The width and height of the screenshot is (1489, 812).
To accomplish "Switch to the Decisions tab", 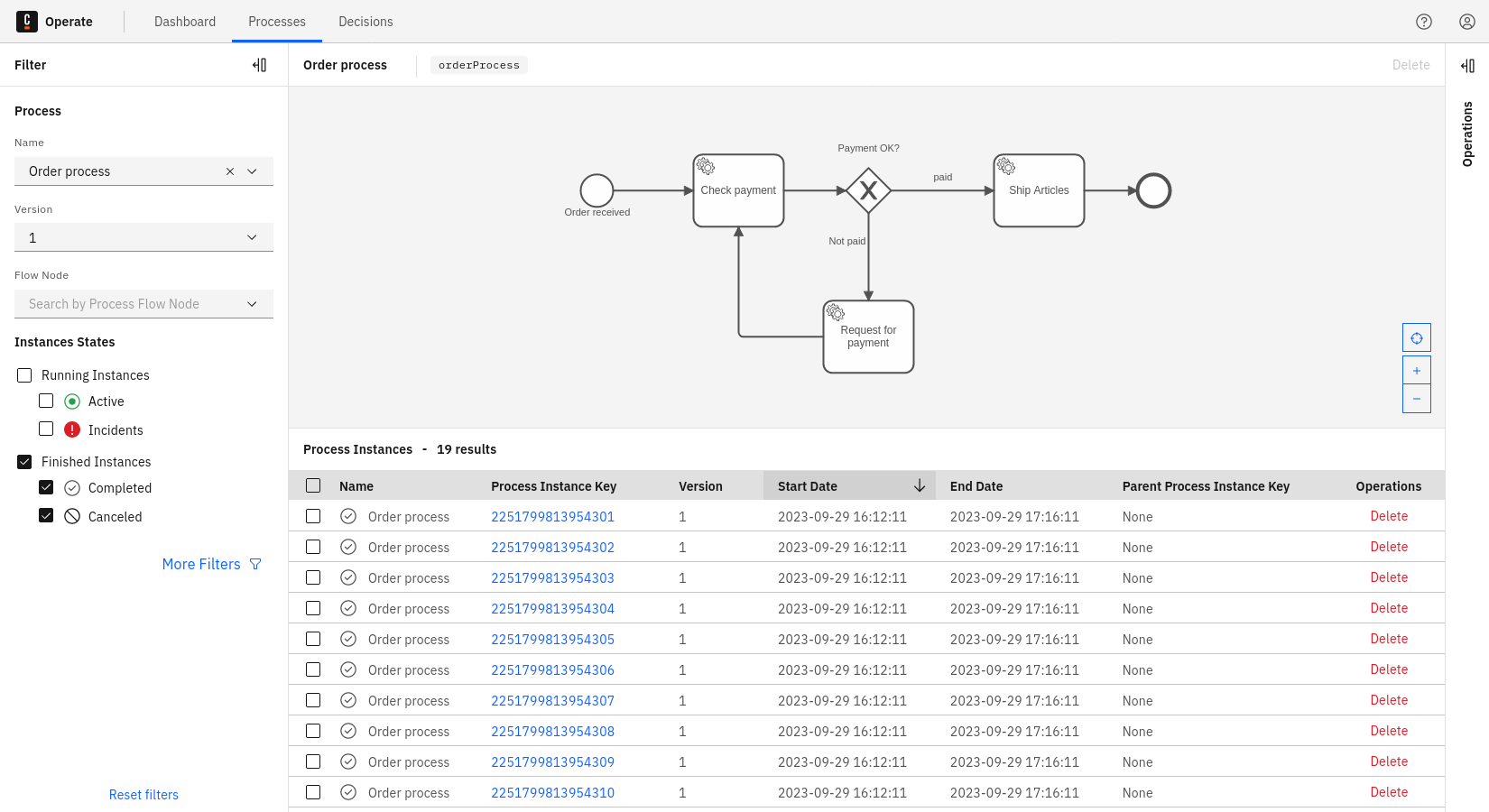I will pos(365,21).
